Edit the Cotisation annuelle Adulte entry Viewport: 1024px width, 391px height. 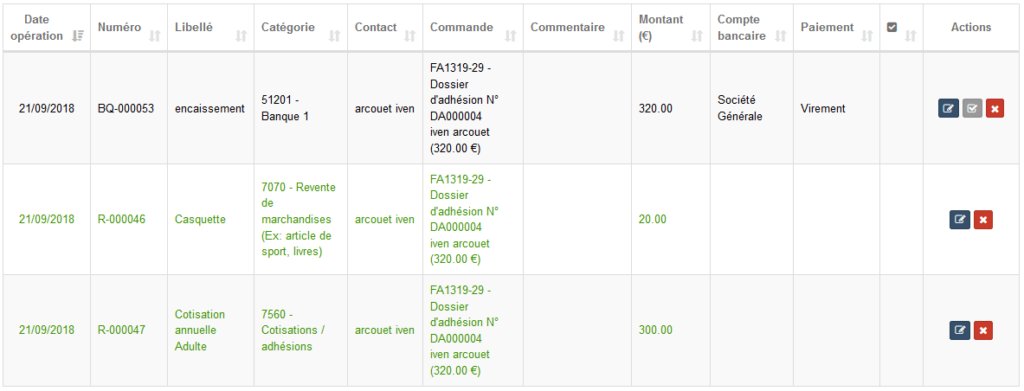959,330
